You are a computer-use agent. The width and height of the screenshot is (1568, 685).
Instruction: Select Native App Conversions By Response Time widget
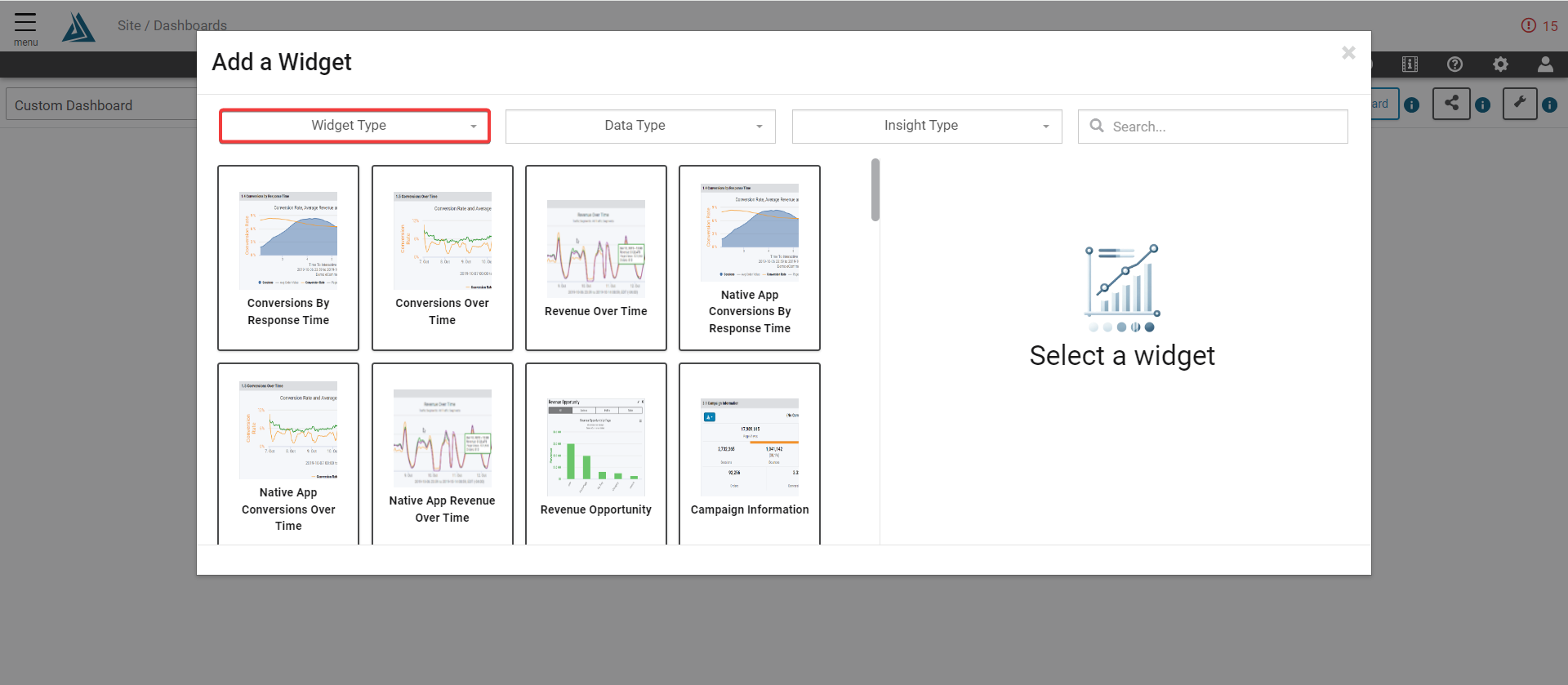(x=750, y=258)
